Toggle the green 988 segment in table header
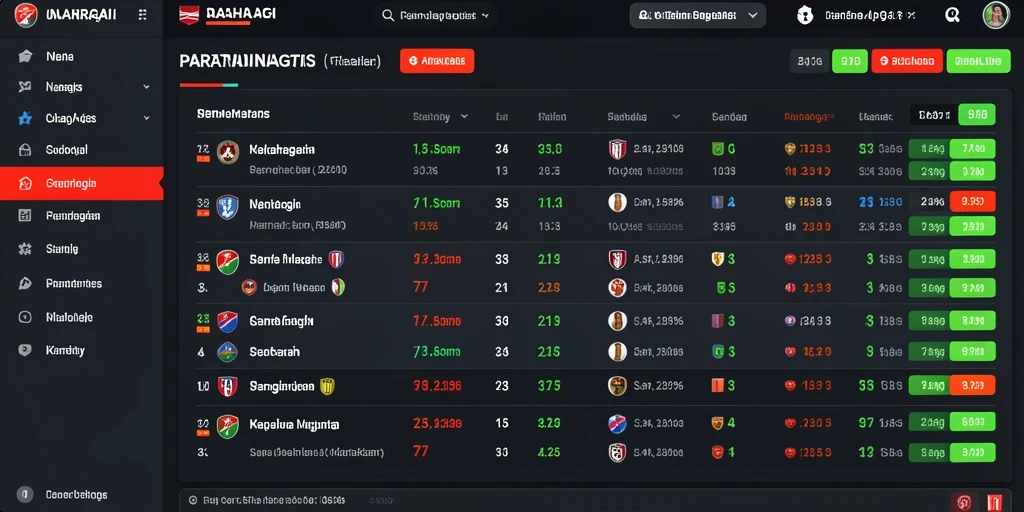Viewport: 1024px width, 512px height. (976, 114)
